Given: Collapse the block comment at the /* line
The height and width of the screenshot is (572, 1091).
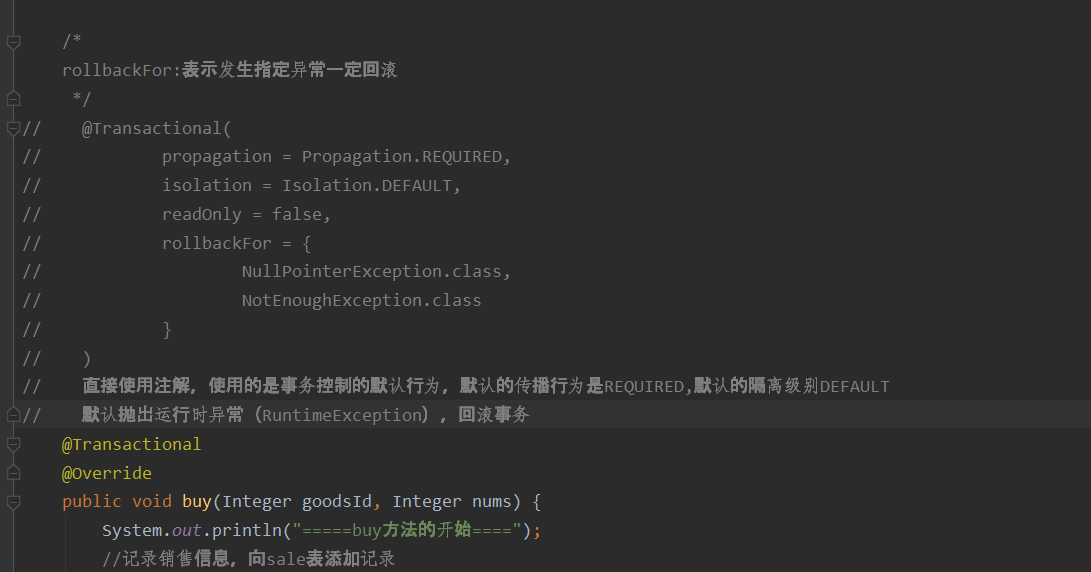Looking at the screenshot, I should click(x=13, y=42).
